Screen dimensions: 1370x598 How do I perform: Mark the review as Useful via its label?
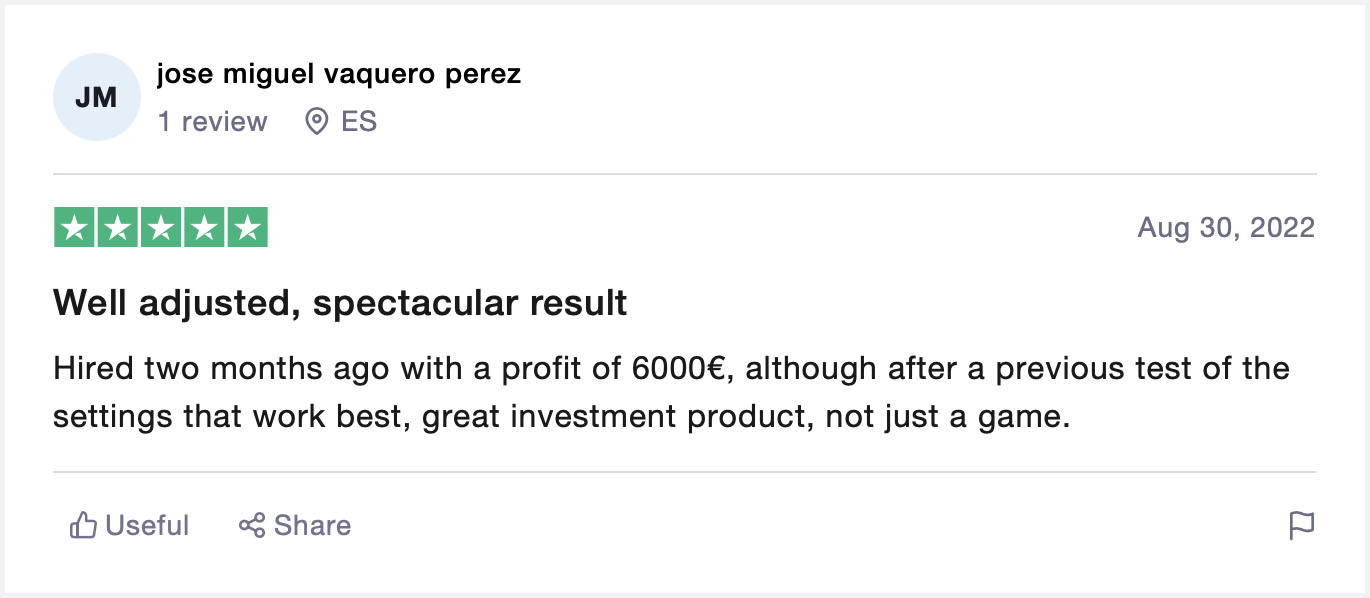click(147, 525)
